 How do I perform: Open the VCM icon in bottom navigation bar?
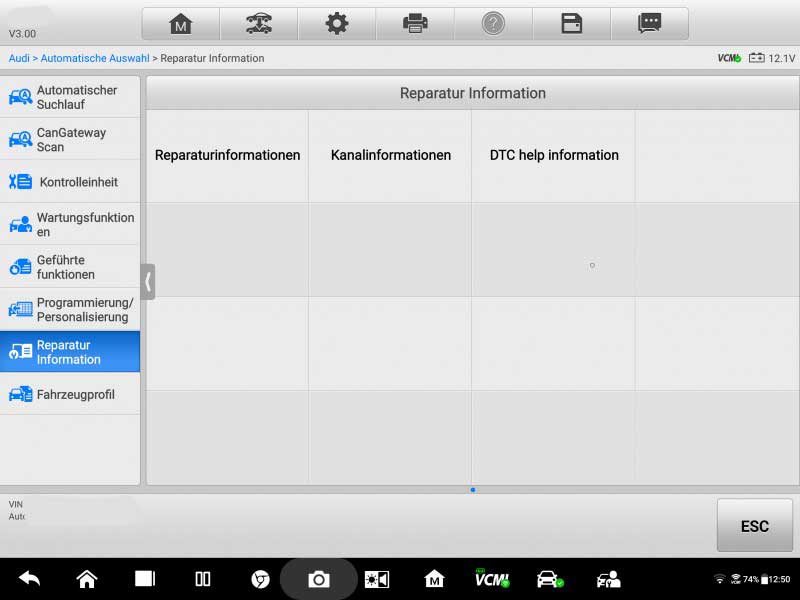click(492, 580)
